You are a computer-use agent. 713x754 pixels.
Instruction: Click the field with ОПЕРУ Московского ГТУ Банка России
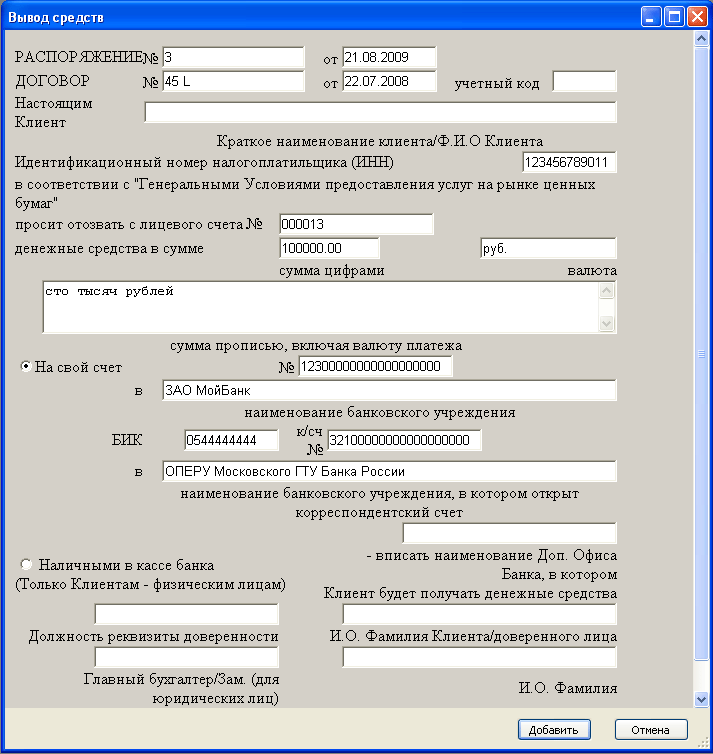click(389, 471)
